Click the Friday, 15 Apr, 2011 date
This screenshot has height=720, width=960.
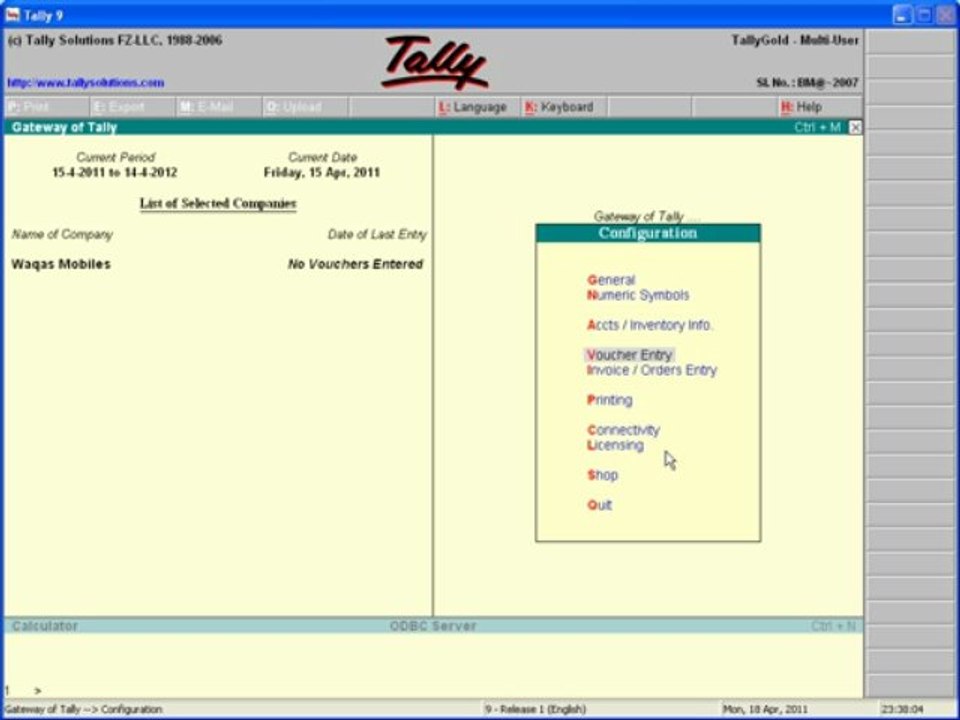(x=322, y=173)
